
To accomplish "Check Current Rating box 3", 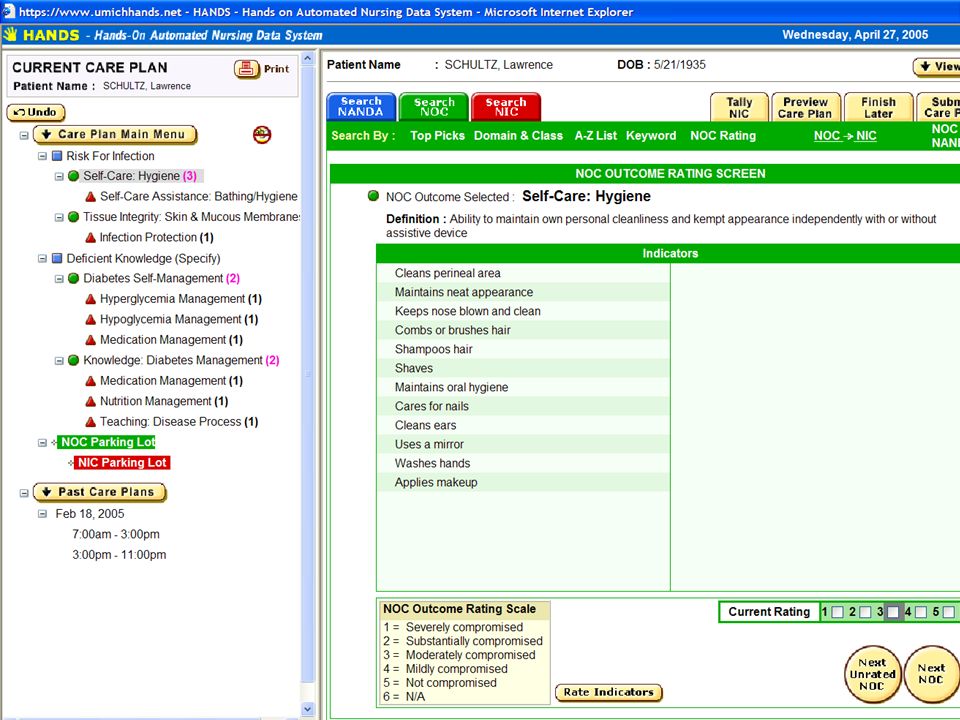I will pos(893,612).
